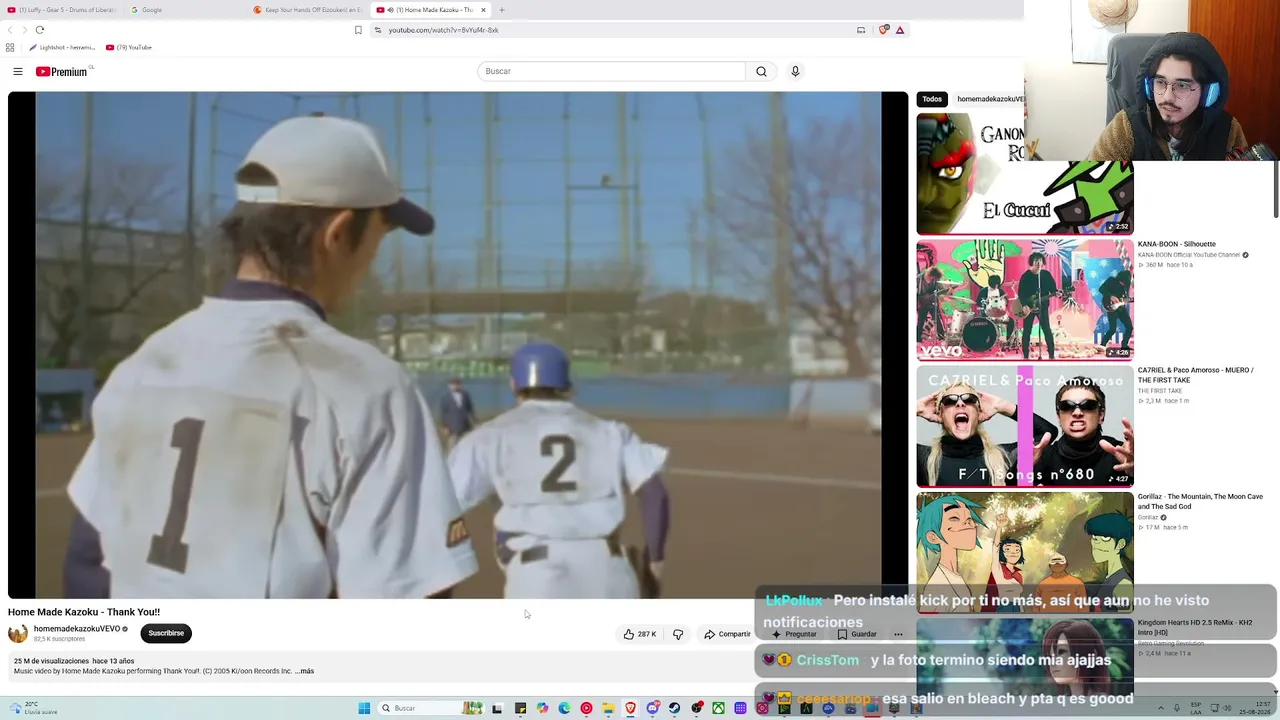Bookmark this page icon

358,30
